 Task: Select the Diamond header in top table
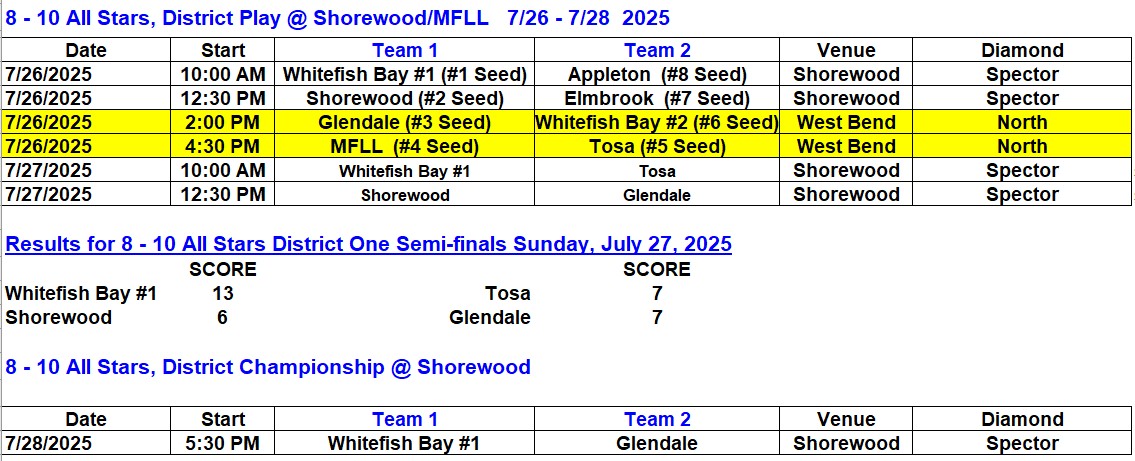click(x=1022, y=51)
